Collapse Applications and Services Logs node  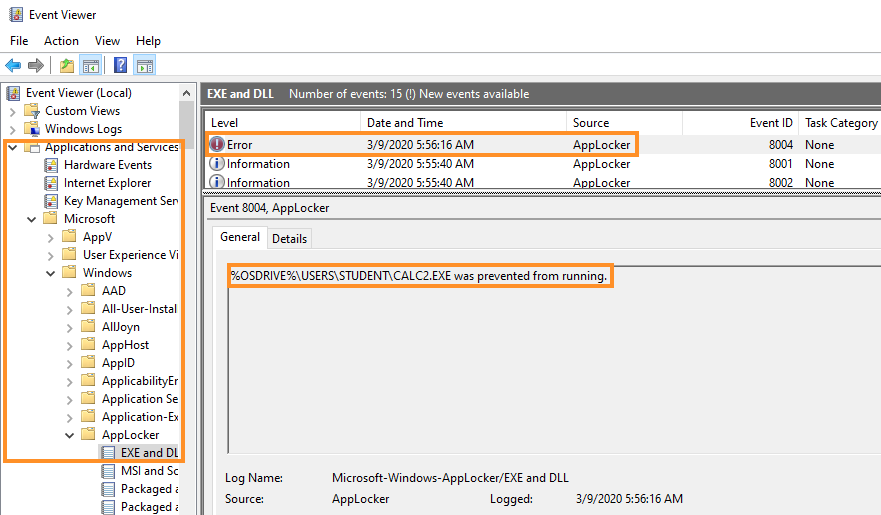pyautogui.click(x=13, y=148)
